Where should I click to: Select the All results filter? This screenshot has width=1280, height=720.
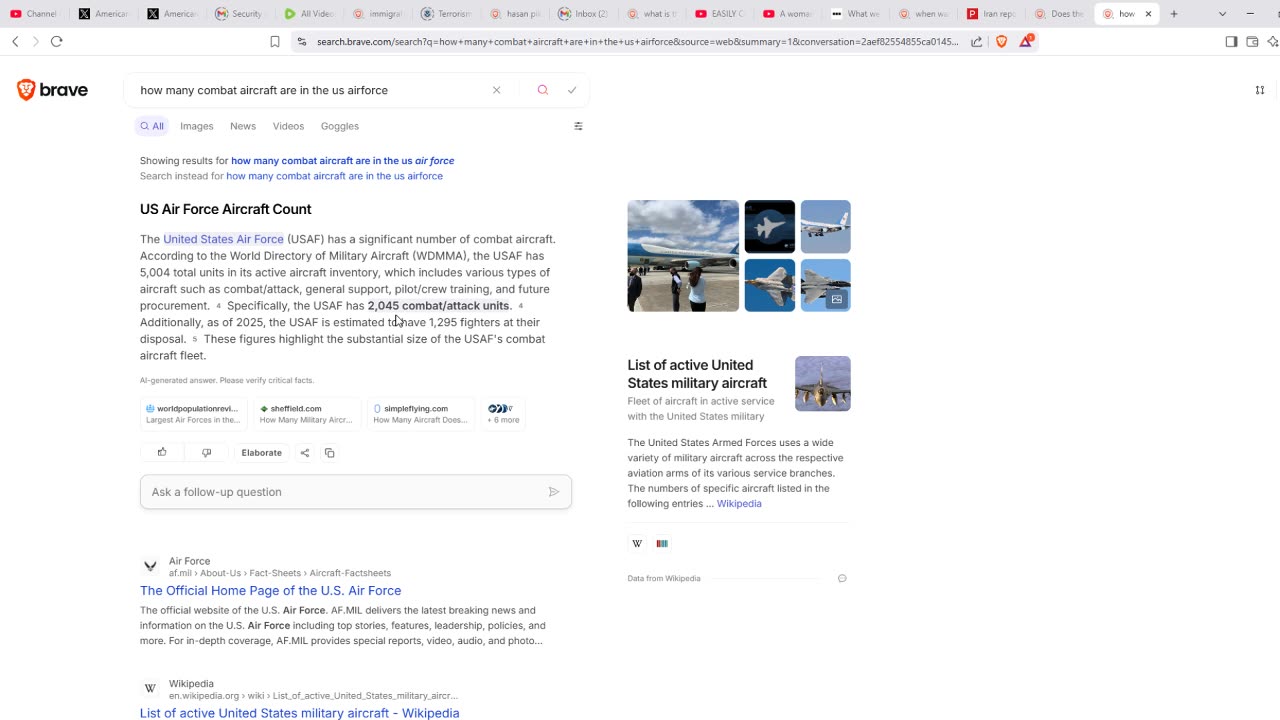152,126
